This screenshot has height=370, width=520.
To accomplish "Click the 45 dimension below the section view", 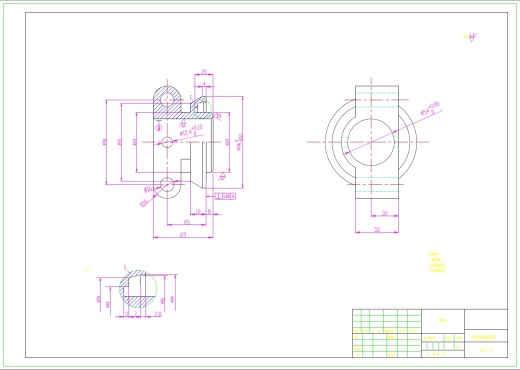I will coord(187,222).
